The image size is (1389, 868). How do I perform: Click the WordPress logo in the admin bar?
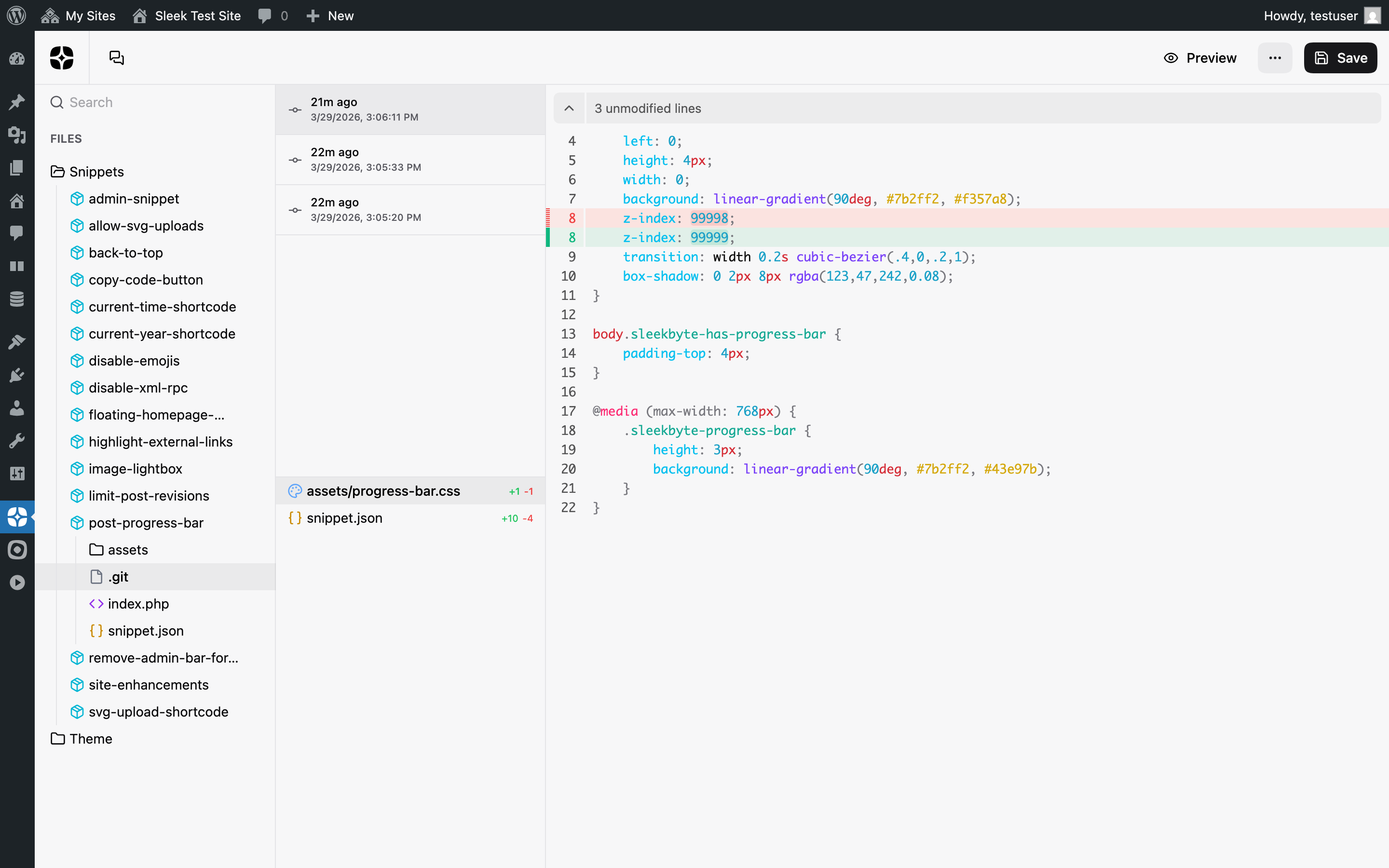15,15
